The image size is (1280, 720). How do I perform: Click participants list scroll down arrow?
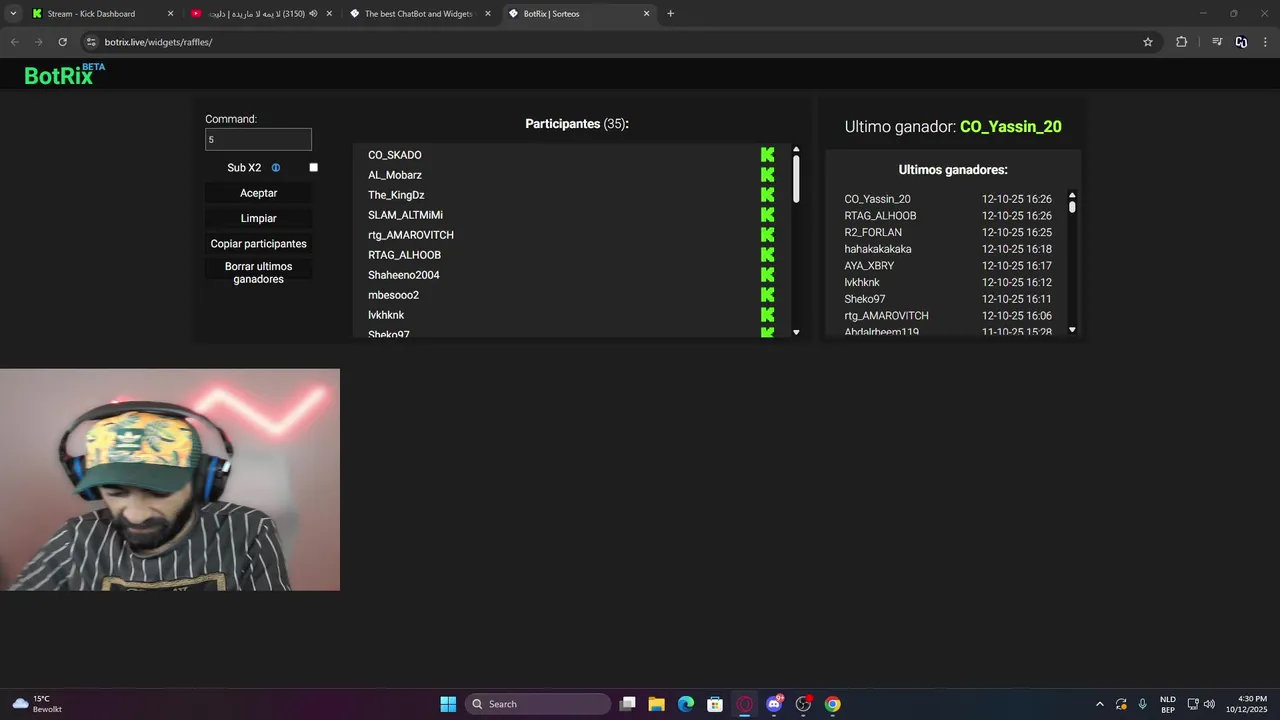tap(796, 332)
